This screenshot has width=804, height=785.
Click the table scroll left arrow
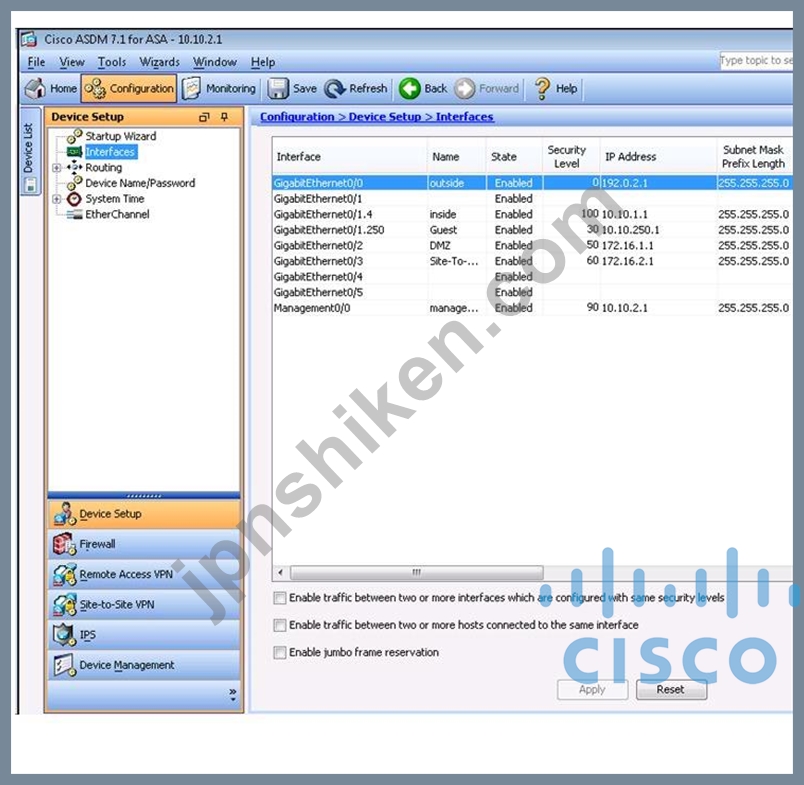(x=280, y=572)
